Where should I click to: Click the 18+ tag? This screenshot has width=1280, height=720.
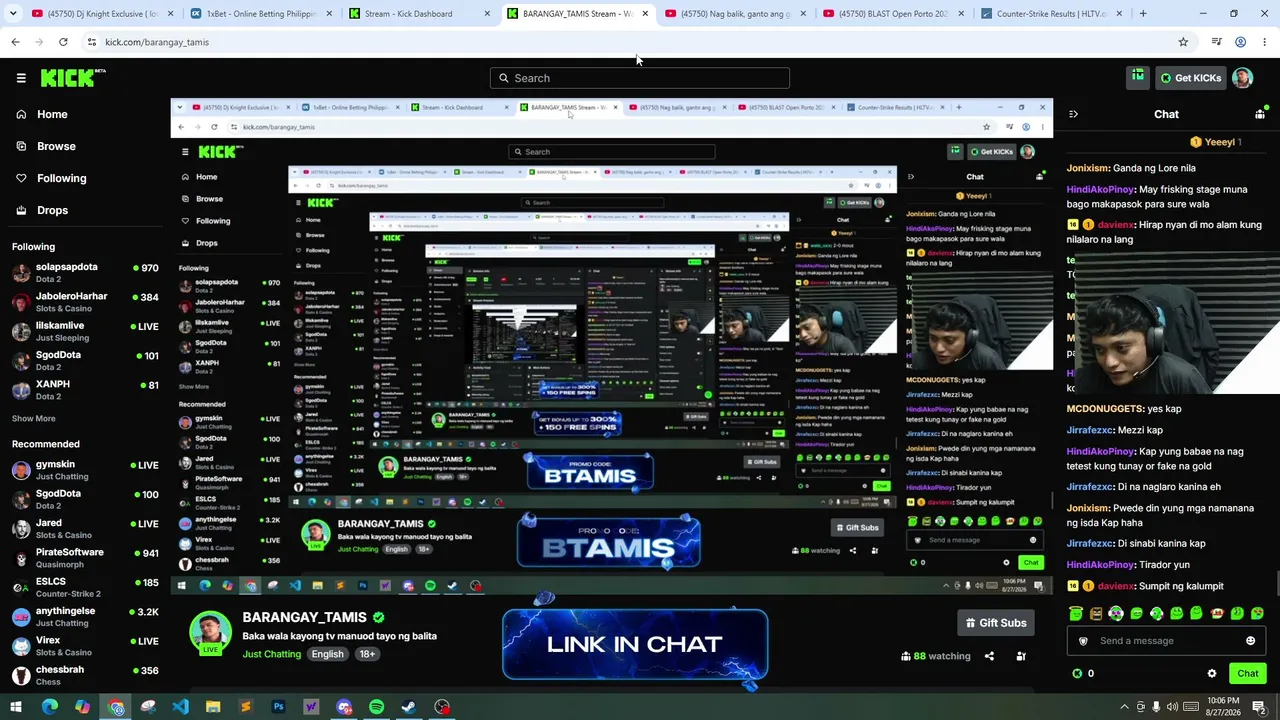[x=367, y=654]
